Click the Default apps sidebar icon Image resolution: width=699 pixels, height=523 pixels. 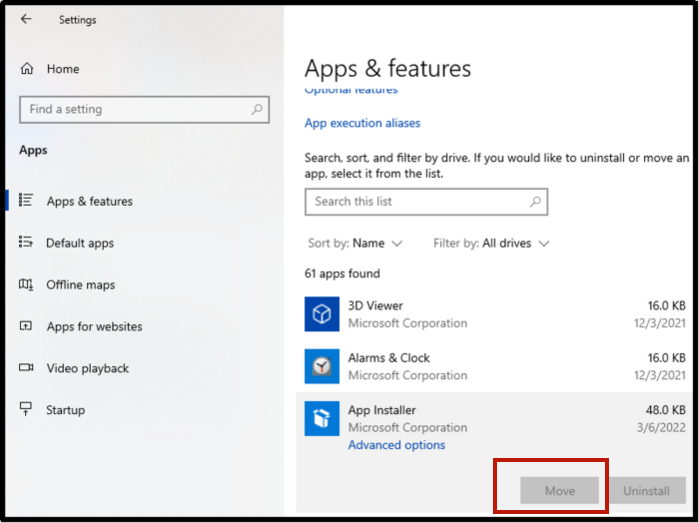27,243
